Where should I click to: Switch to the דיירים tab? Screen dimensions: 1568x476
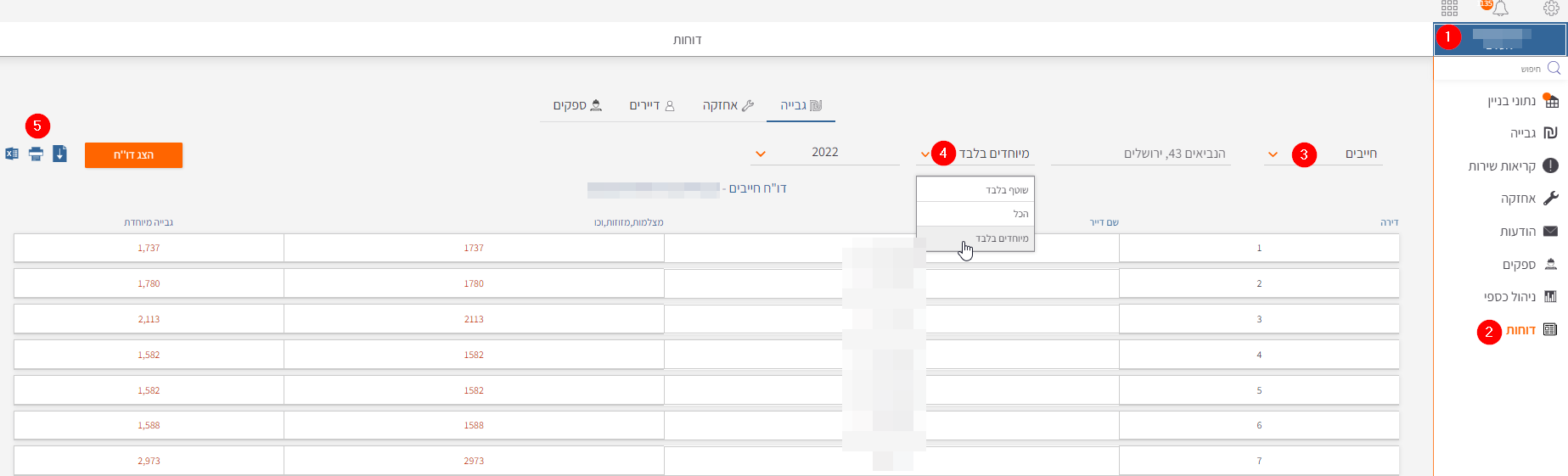pyautogui.click(x=651, y=105)
